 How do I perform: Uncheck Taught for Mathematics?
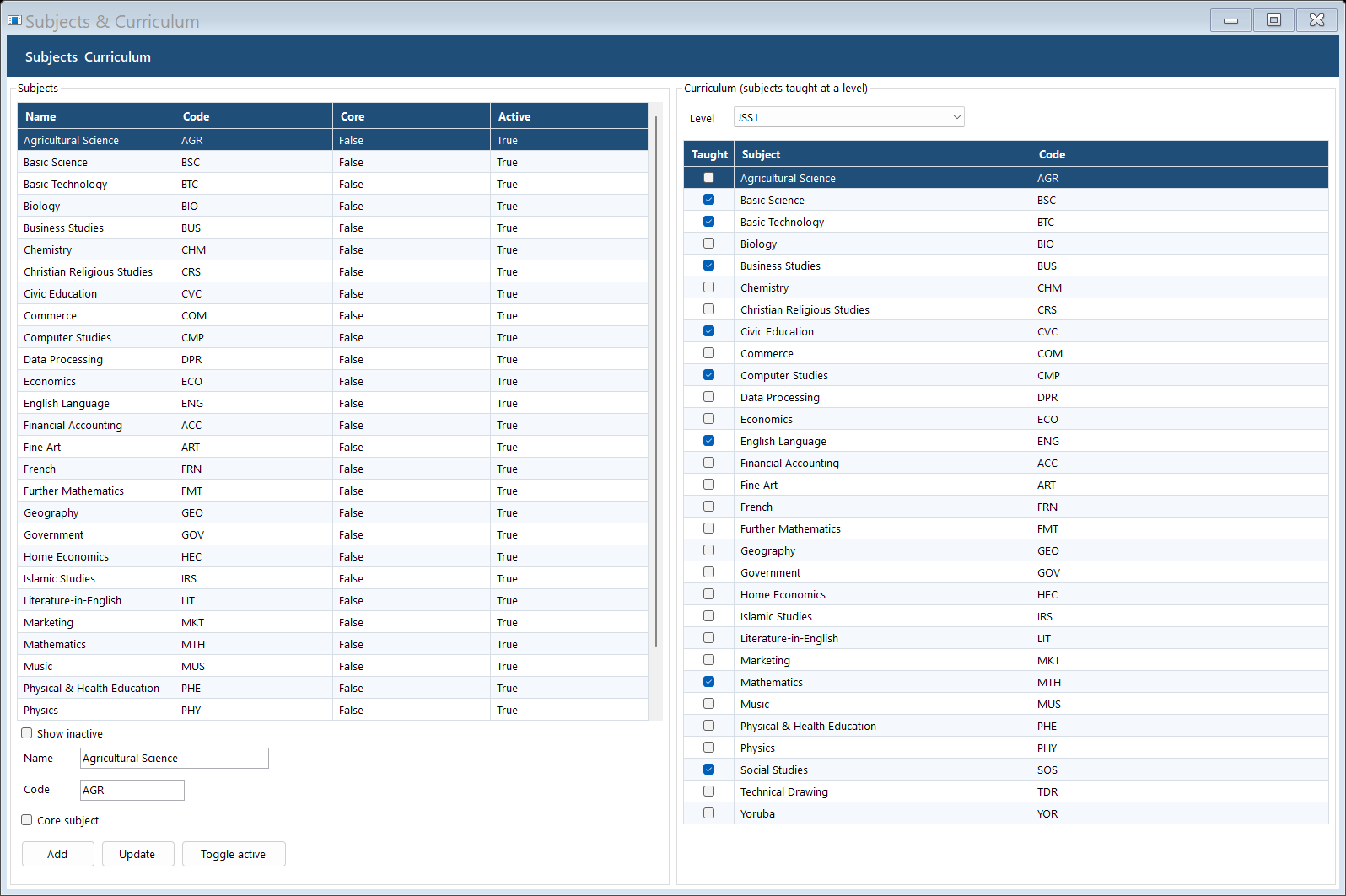pyautogui.click(x=708, y=682)
